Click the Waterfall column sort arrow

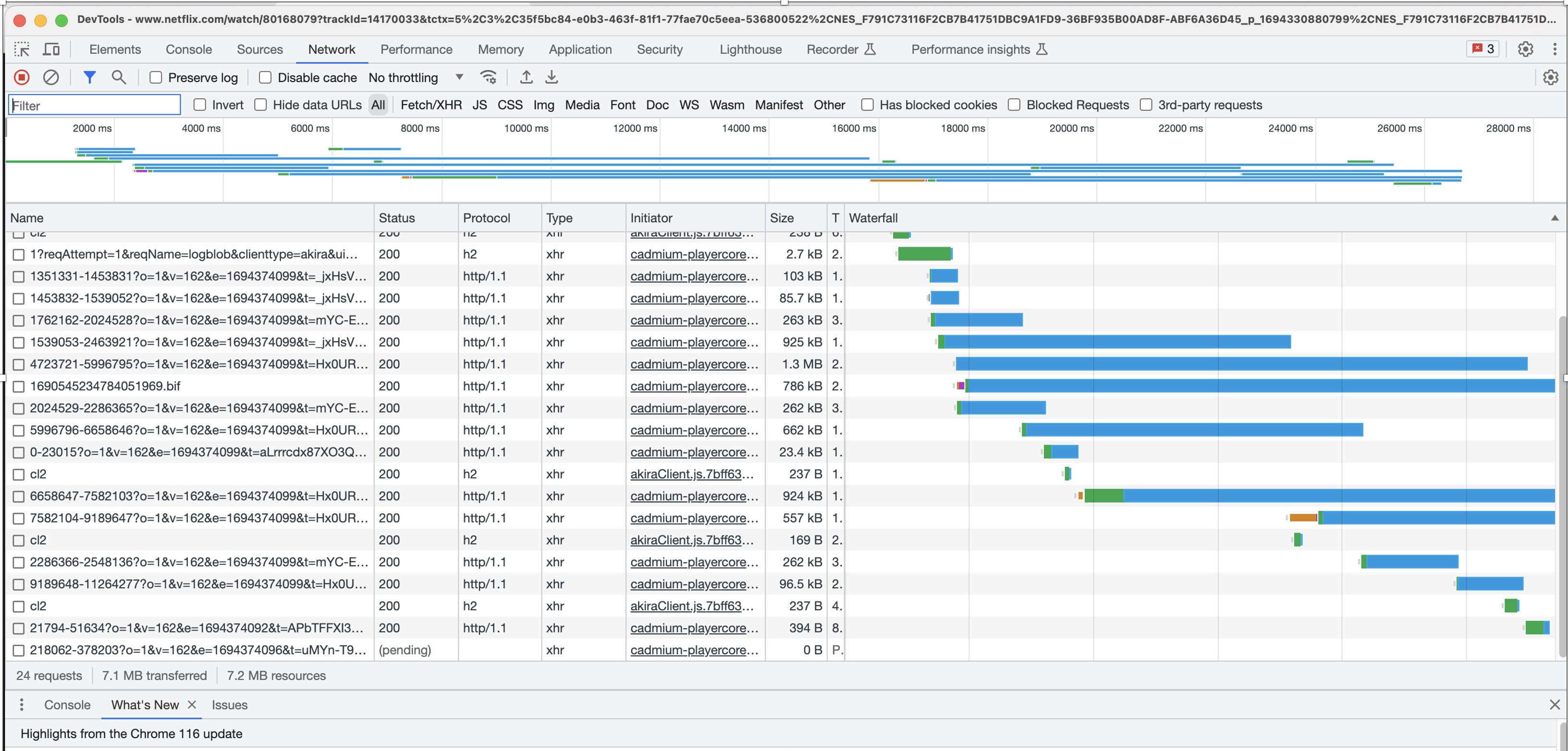pos(1554,218)
